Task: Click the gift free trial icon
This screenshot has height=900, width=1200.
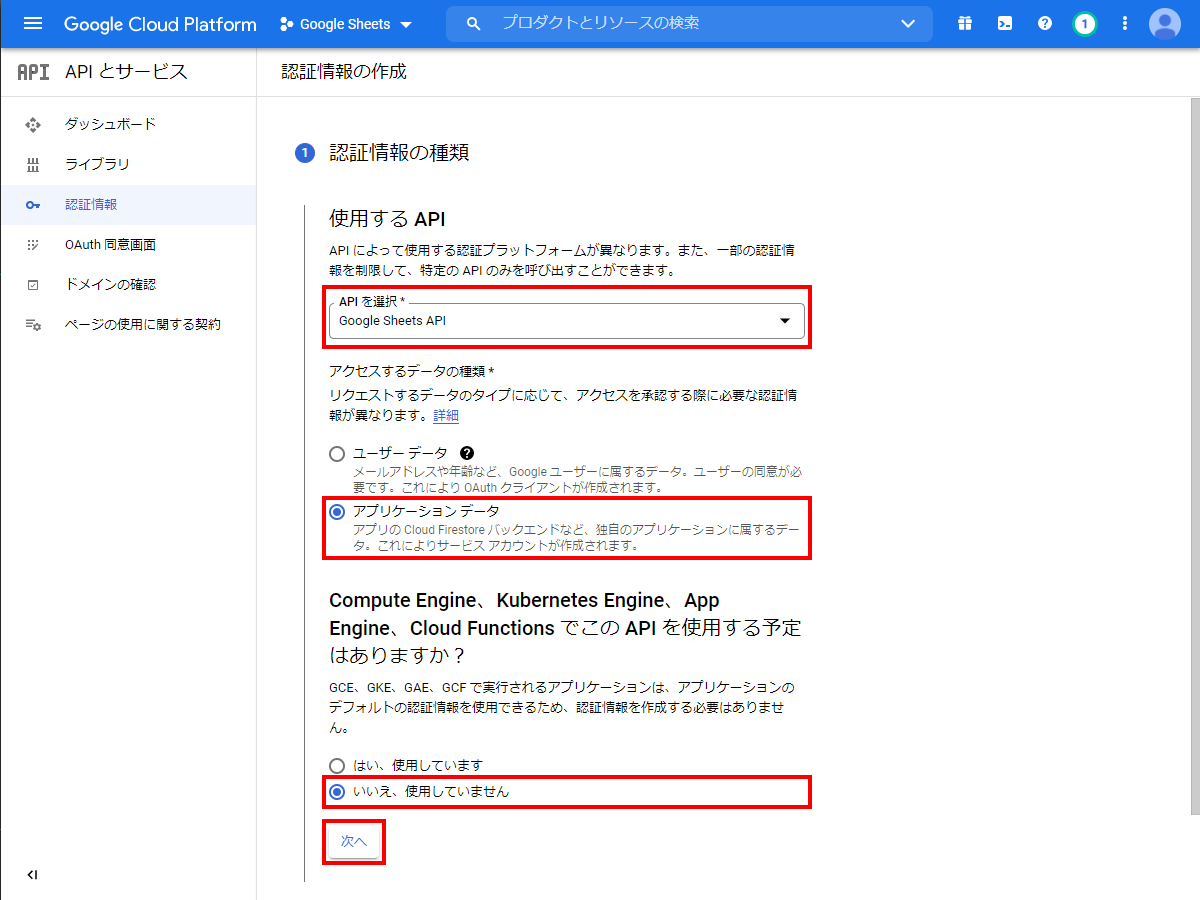Action: pyautogui.click(x=965, y=24)
